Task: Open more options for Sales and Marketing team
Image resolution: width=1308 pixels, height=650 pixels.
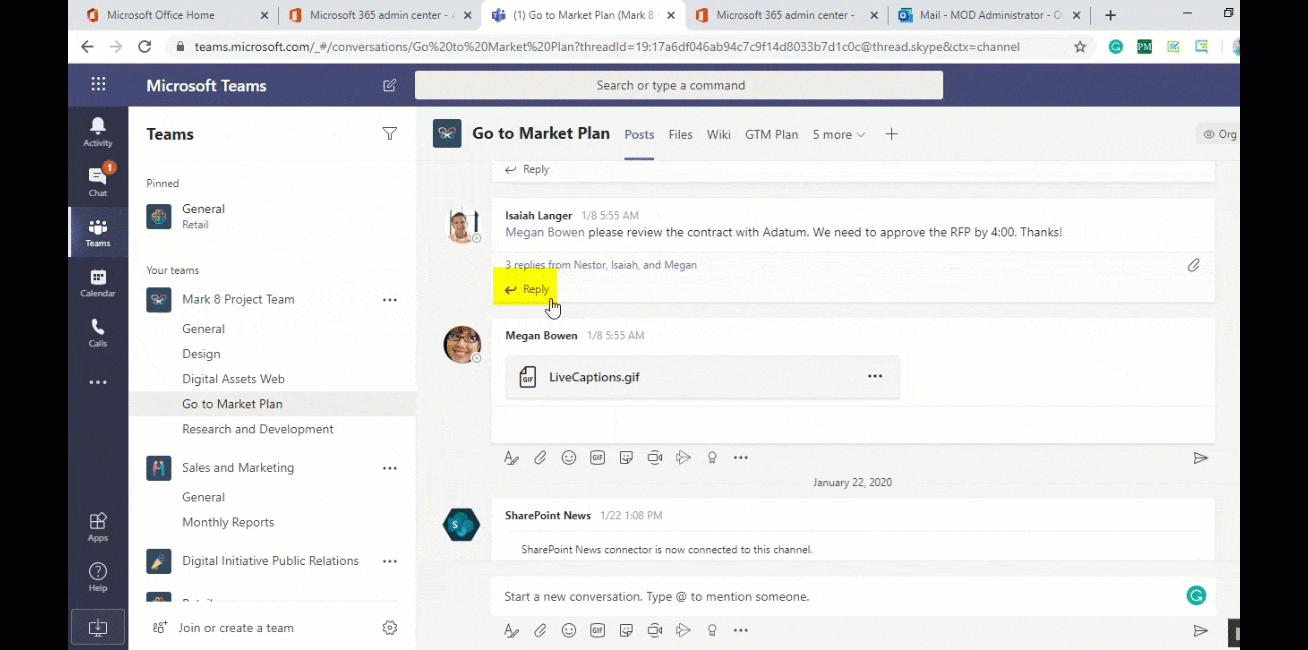Action: tap(389, 468)
